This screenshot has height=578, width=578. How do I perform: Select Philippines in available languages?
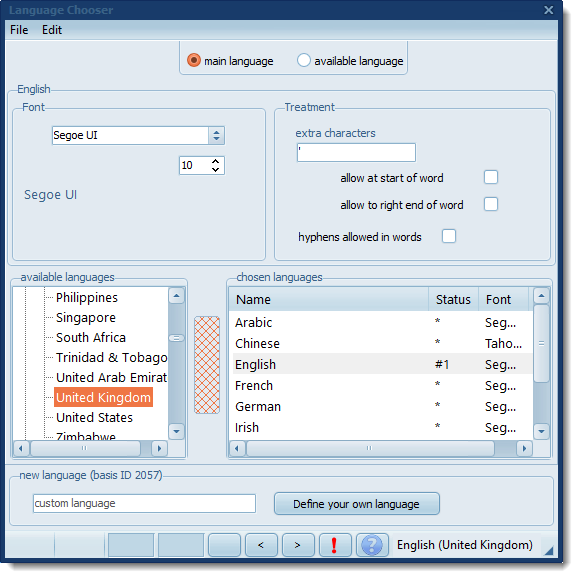87,298
